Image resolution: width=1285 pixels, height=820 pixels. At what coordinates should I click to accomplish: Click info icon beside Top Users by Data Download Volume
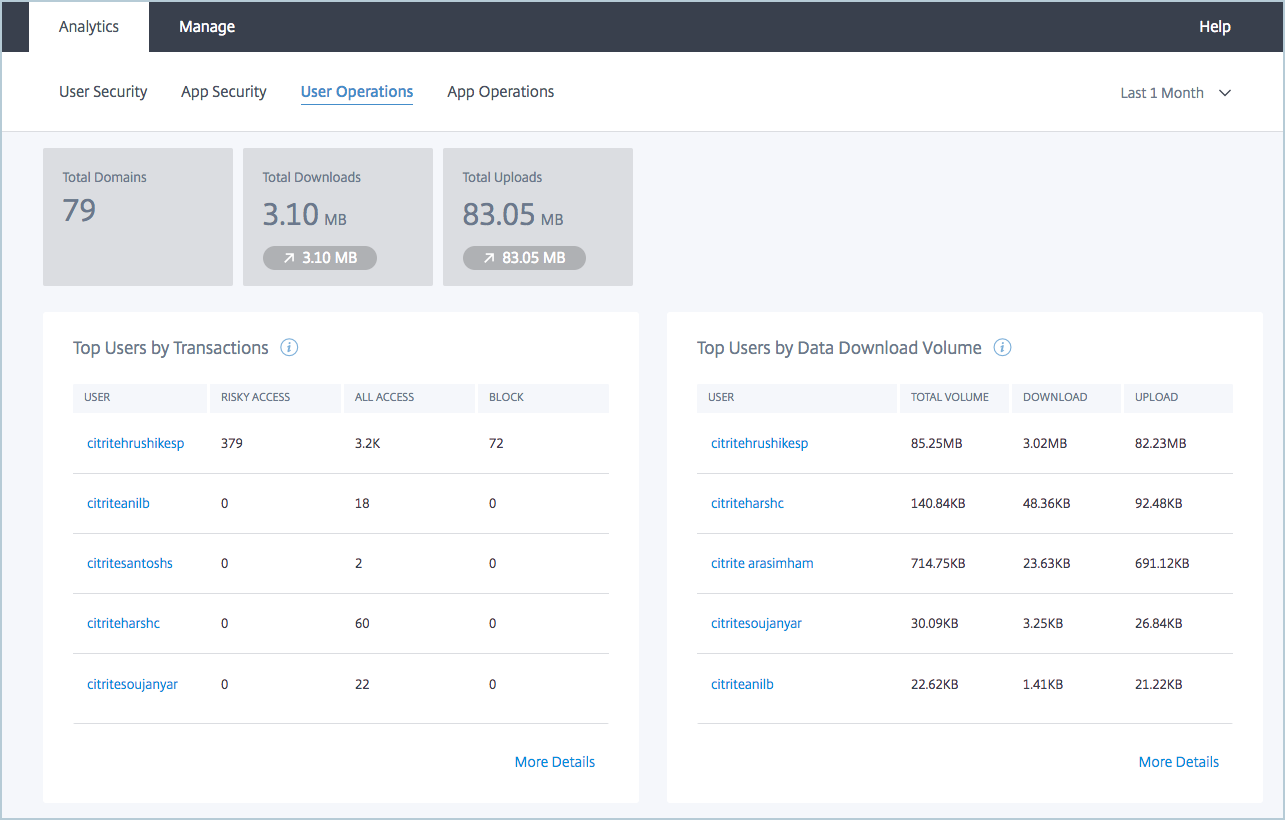1002,348
